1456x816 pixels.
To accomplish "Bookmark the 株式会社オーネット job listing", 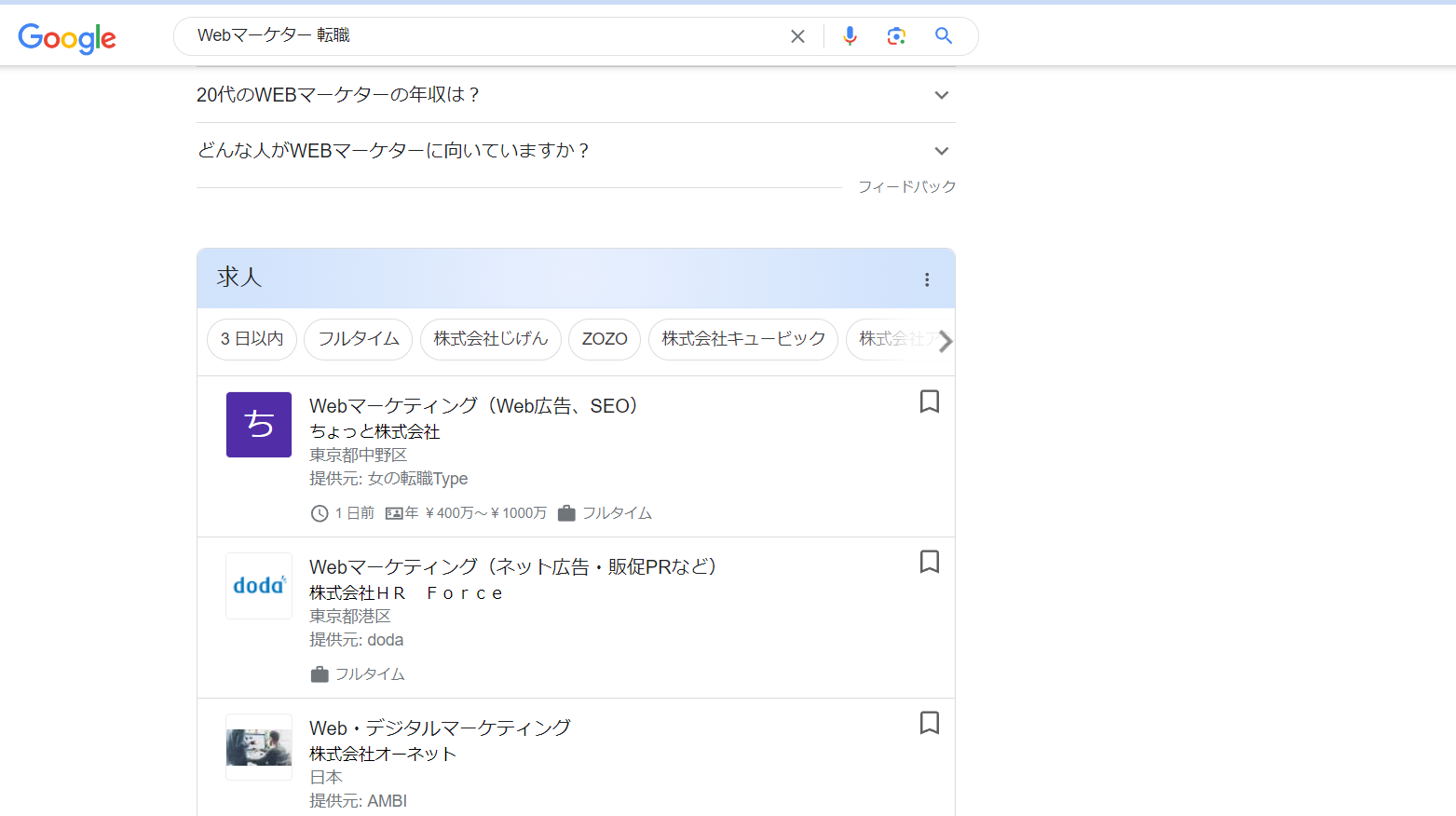I will (x=929, y=723).
